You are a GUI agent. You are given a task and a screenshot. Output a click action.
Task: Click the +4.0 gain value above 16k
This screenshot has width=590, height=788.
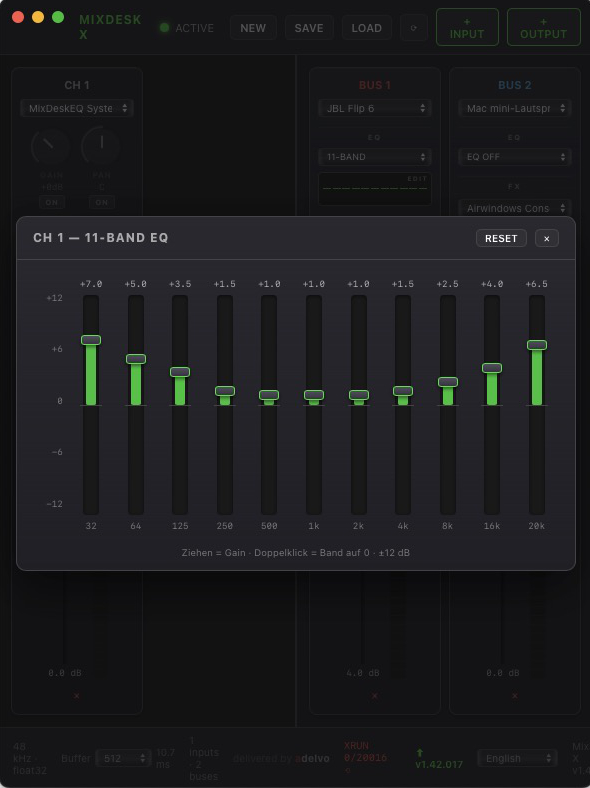(x=491, y=284)
